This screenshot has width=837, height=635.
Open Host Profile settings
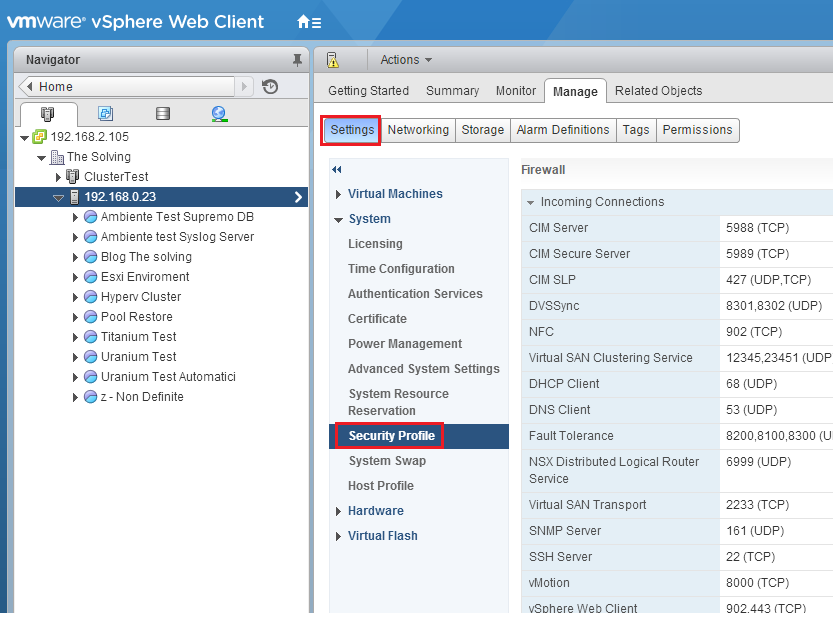pyautogui.click(x=381, y=486)
